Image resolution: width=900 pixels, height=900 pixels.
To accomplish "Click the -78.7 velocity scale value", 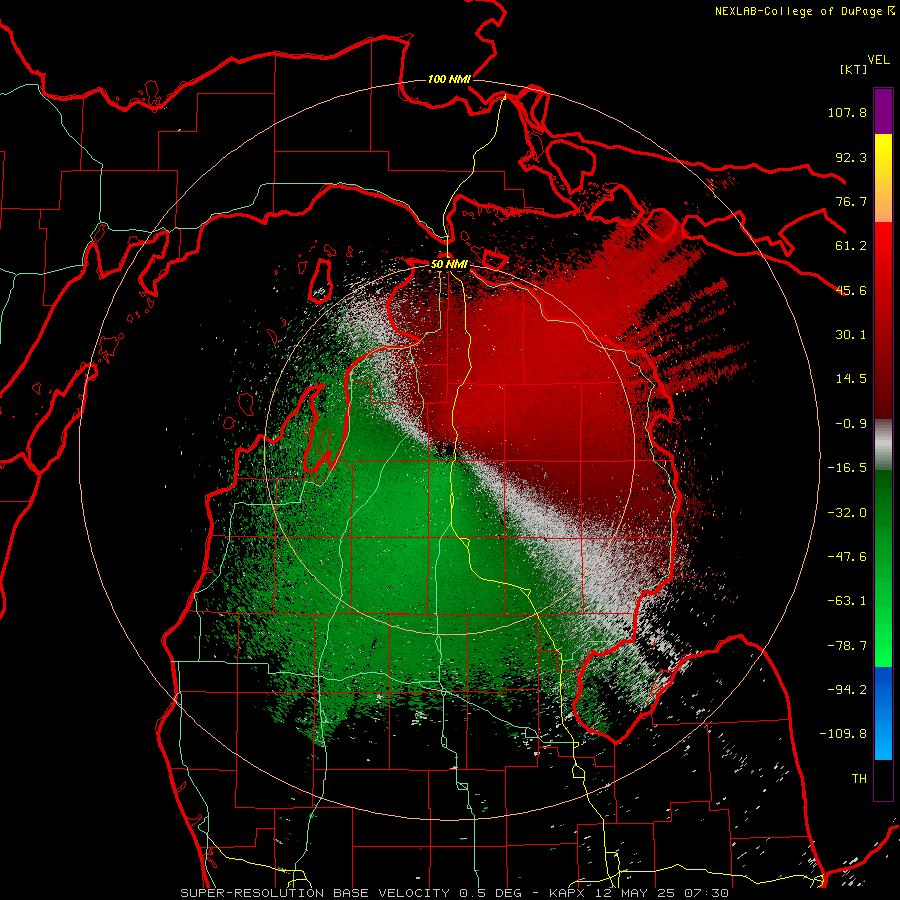I will [x=847, y=646].
